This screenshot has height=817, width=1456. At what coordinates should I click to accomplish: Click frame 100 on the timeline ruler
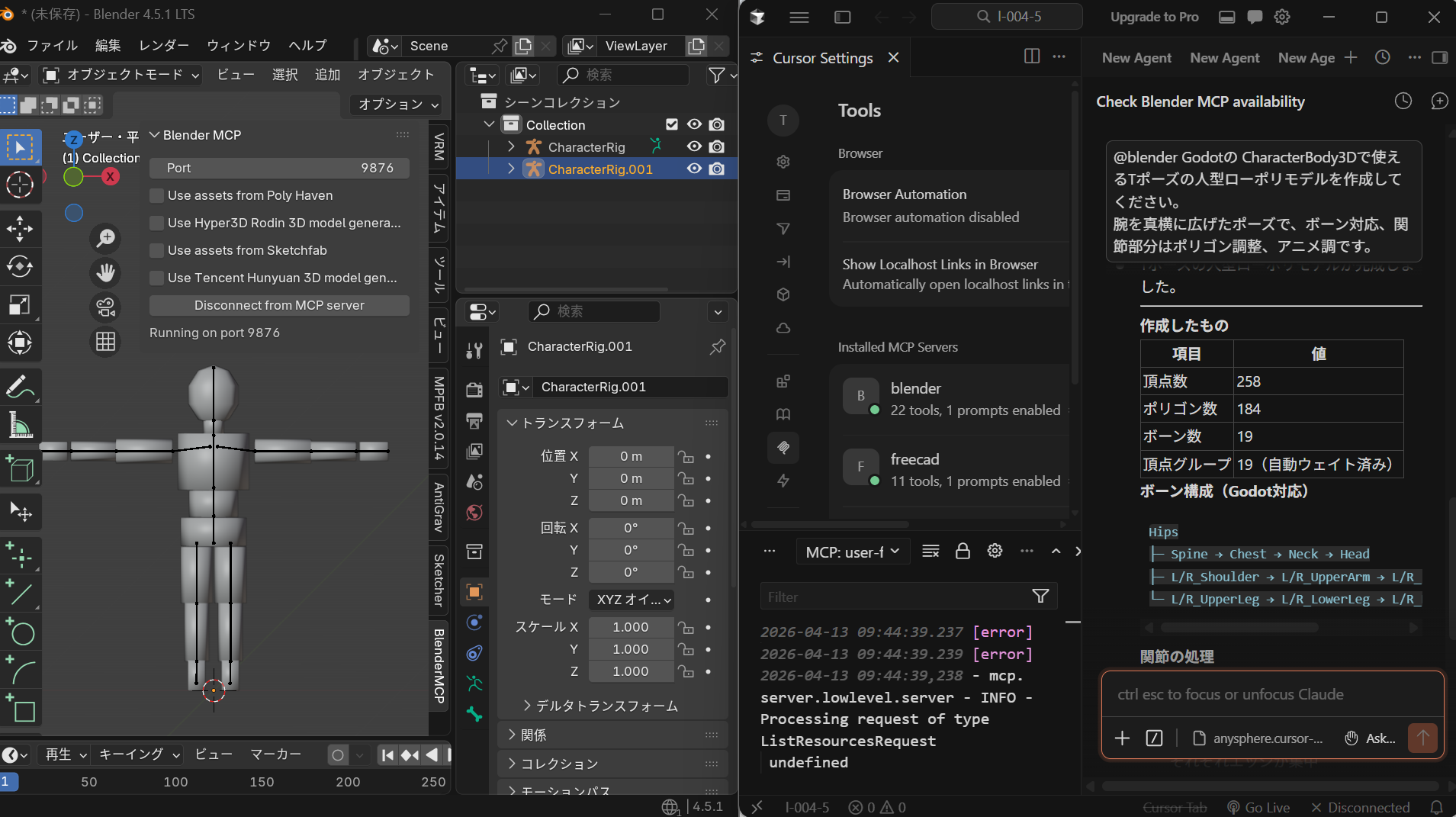pyautogui.click(x=175, y=782)
